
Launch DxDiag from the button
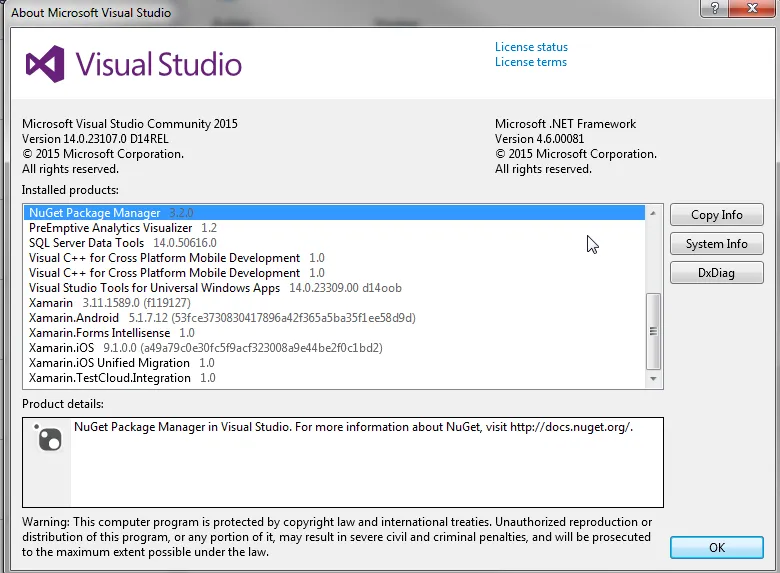click(x=716, y=273)
